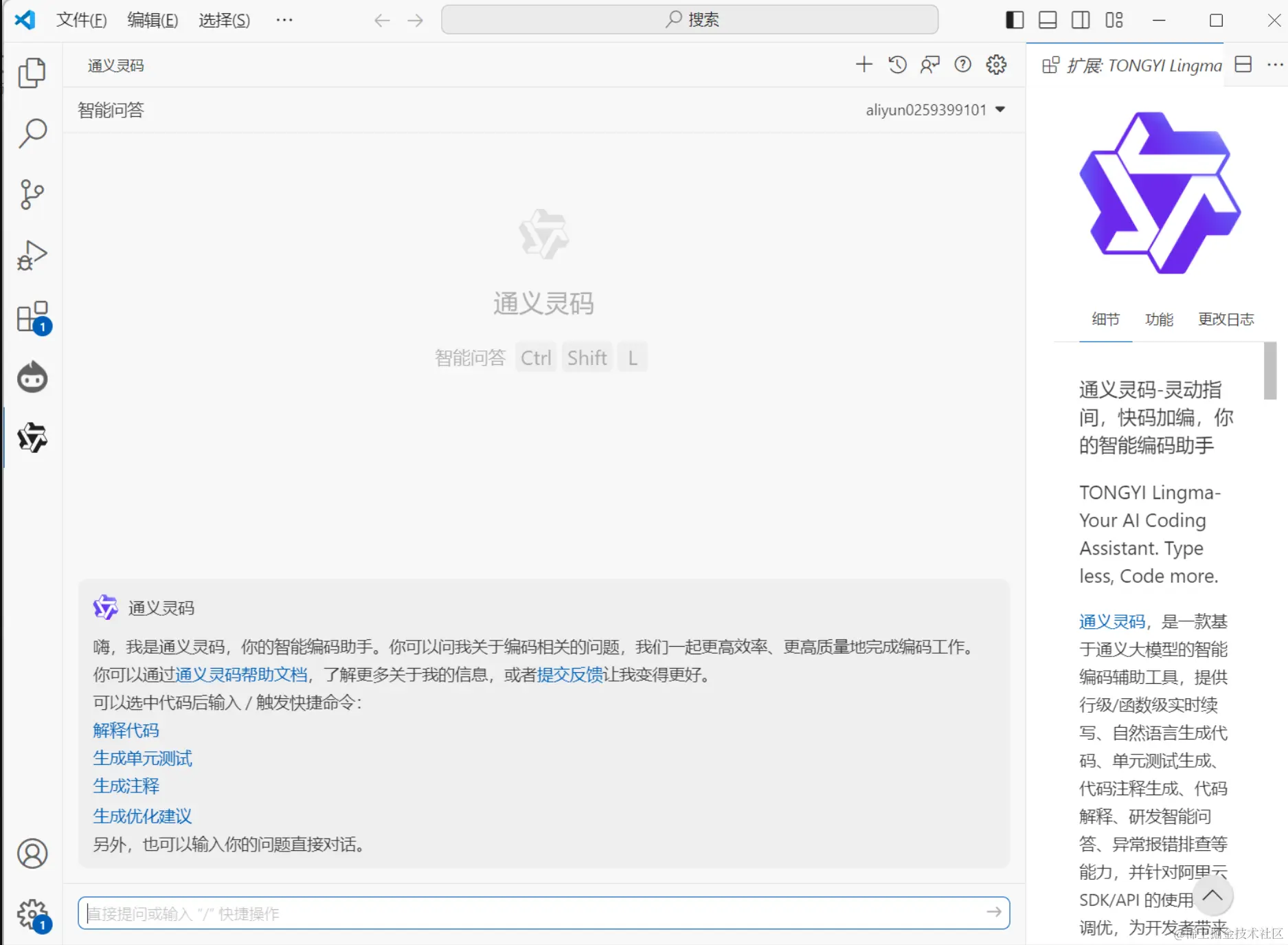The height and width of the screenshot is (945, 1288).
Task: Click the 智能问答 section header
Action: (x=111, y=110)
